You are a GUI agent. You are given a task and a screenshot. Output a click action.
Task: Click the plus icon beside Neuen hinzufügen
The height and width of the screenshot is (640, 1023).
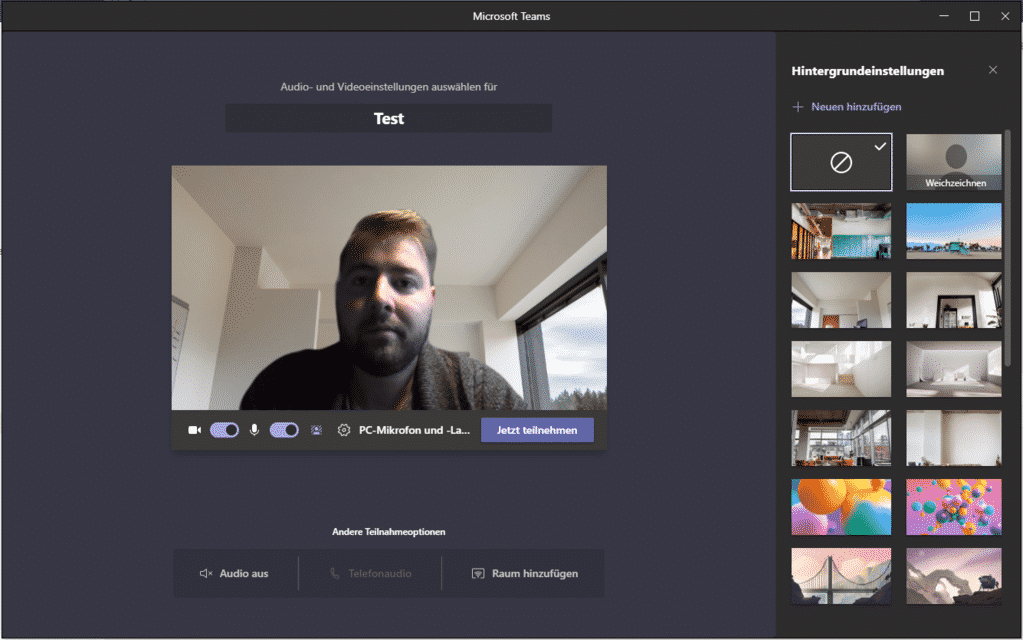798,106
